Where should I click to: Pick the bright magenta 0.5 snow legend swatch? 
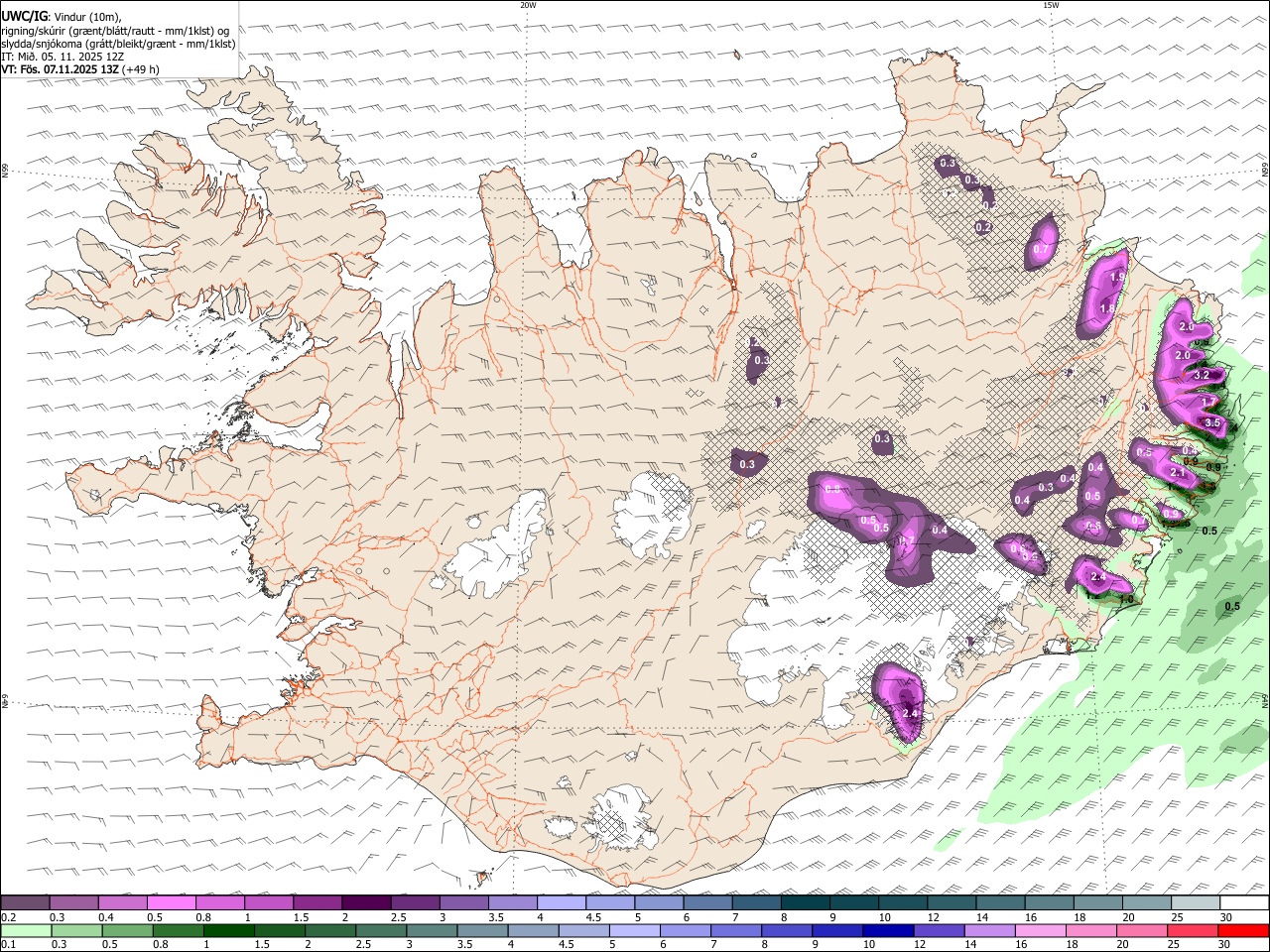tap(172, 903)
